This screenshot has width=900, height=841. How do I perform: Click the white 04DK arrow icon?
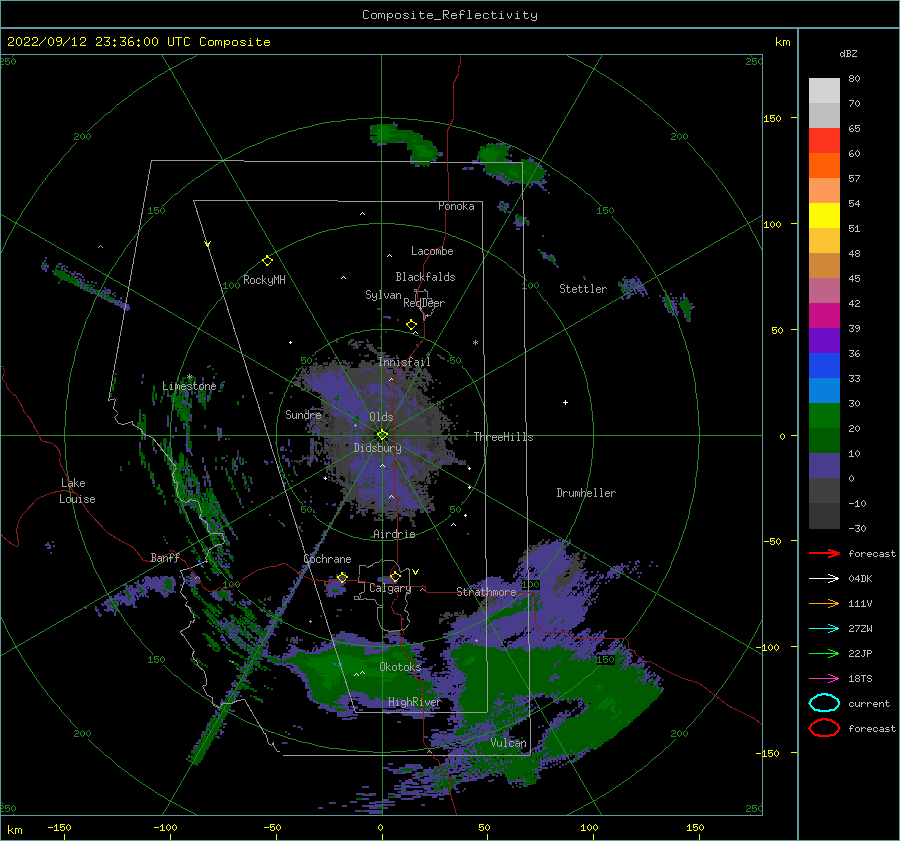tap(824, 579)
